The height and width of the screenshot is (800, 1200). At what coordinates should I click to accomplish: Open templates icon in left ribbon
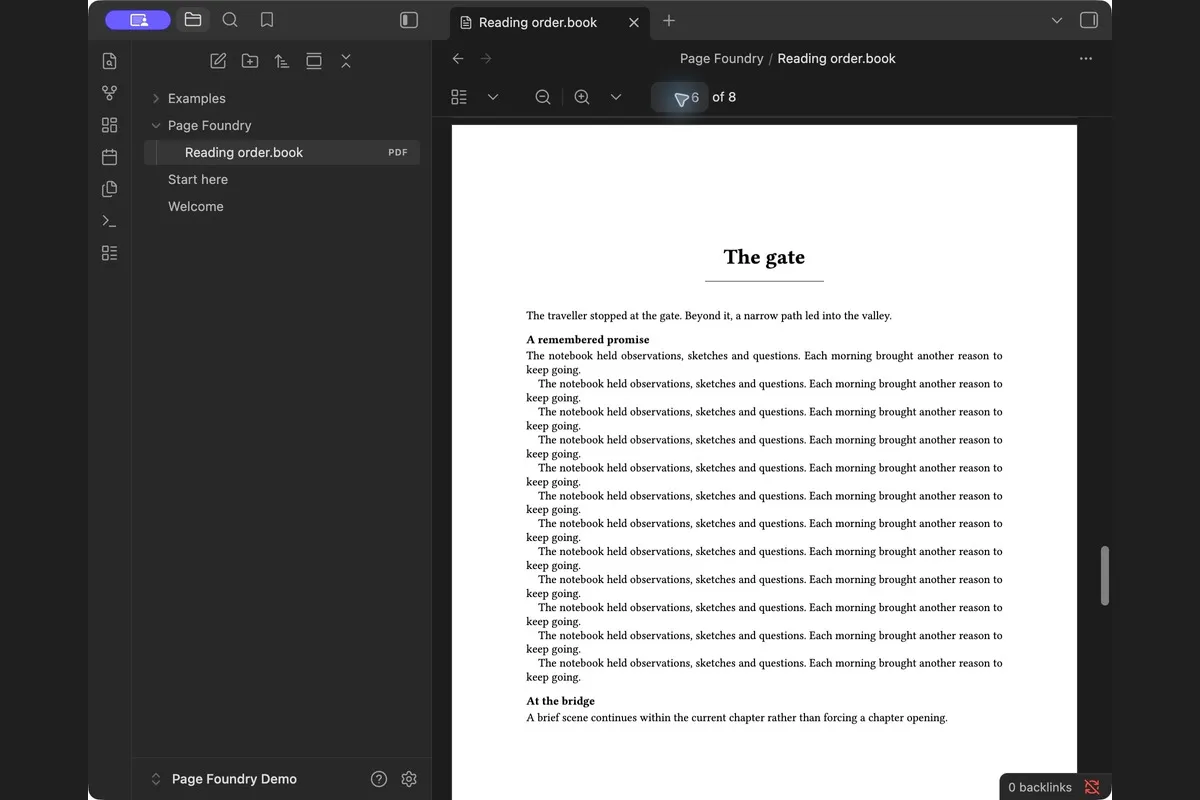point(110,189)
